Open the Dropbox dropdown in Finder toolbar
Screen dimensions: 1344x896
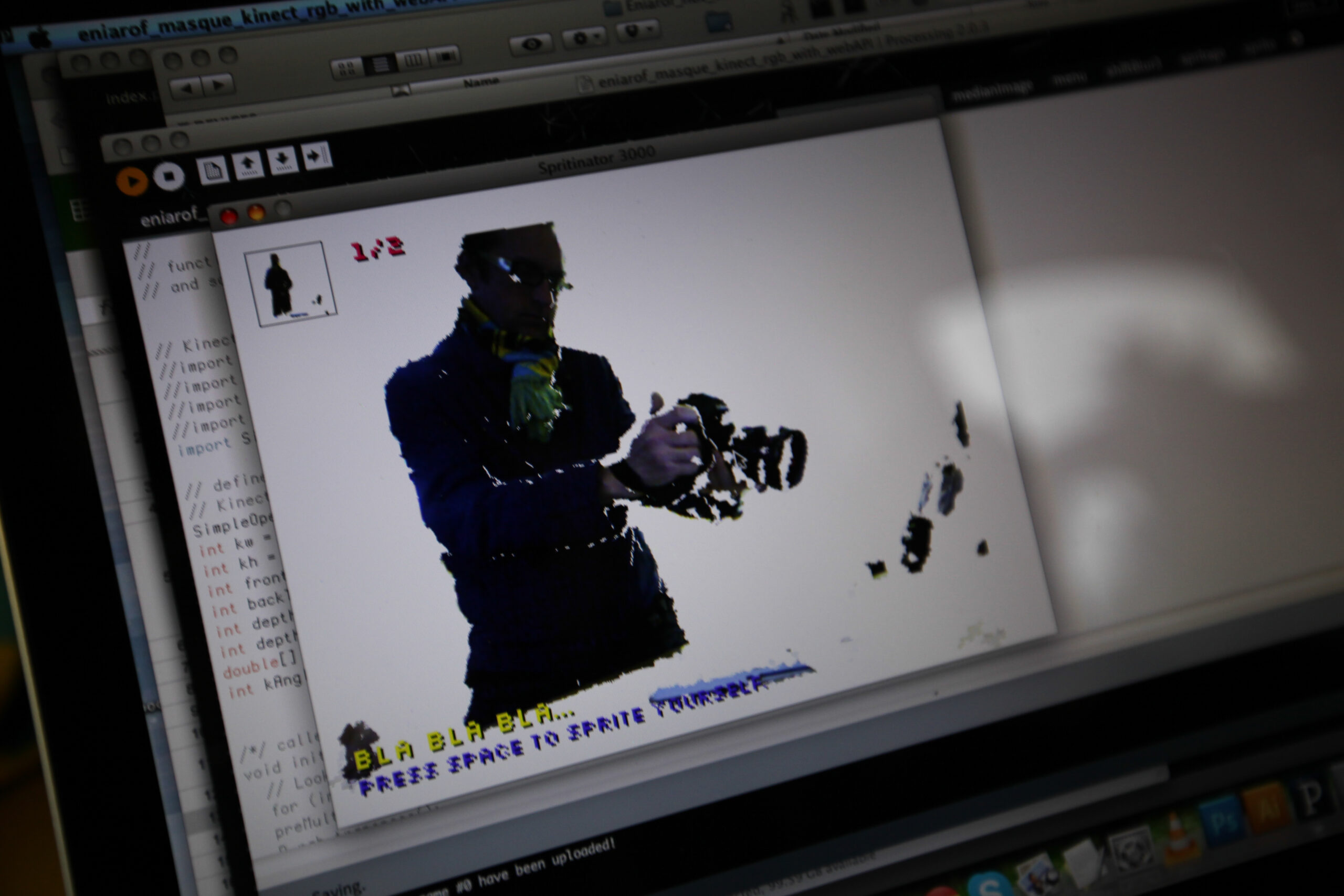638,31
